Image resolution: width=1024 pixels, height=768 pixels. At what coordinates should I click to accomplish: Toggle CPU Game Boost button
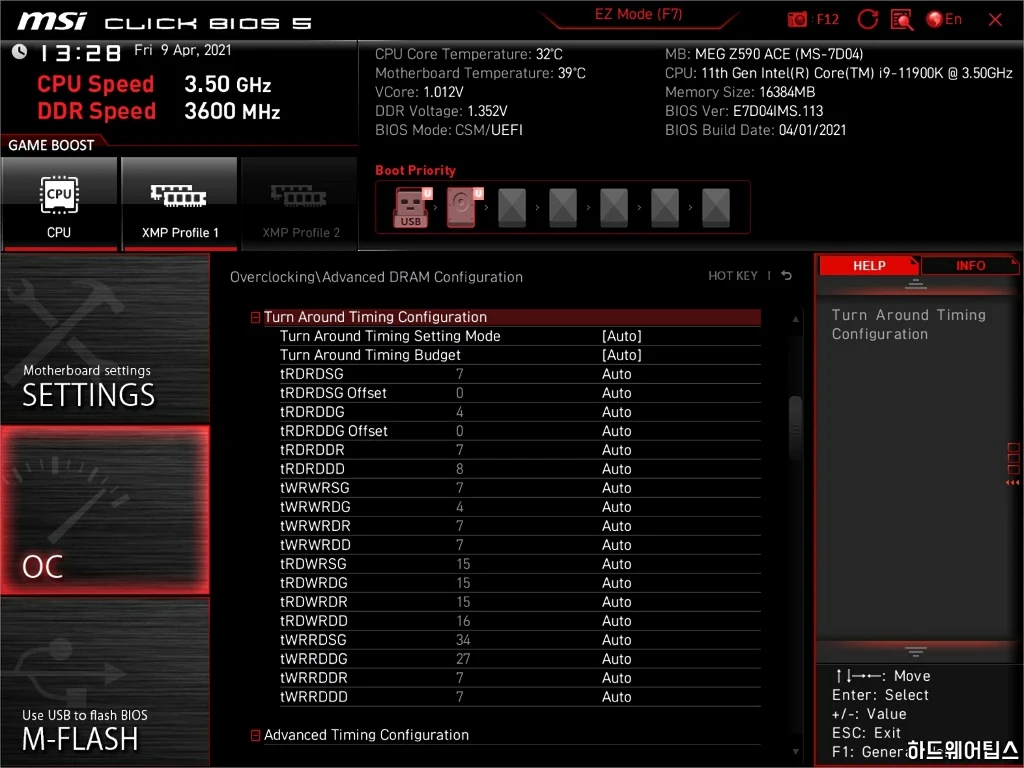point(59,204)
